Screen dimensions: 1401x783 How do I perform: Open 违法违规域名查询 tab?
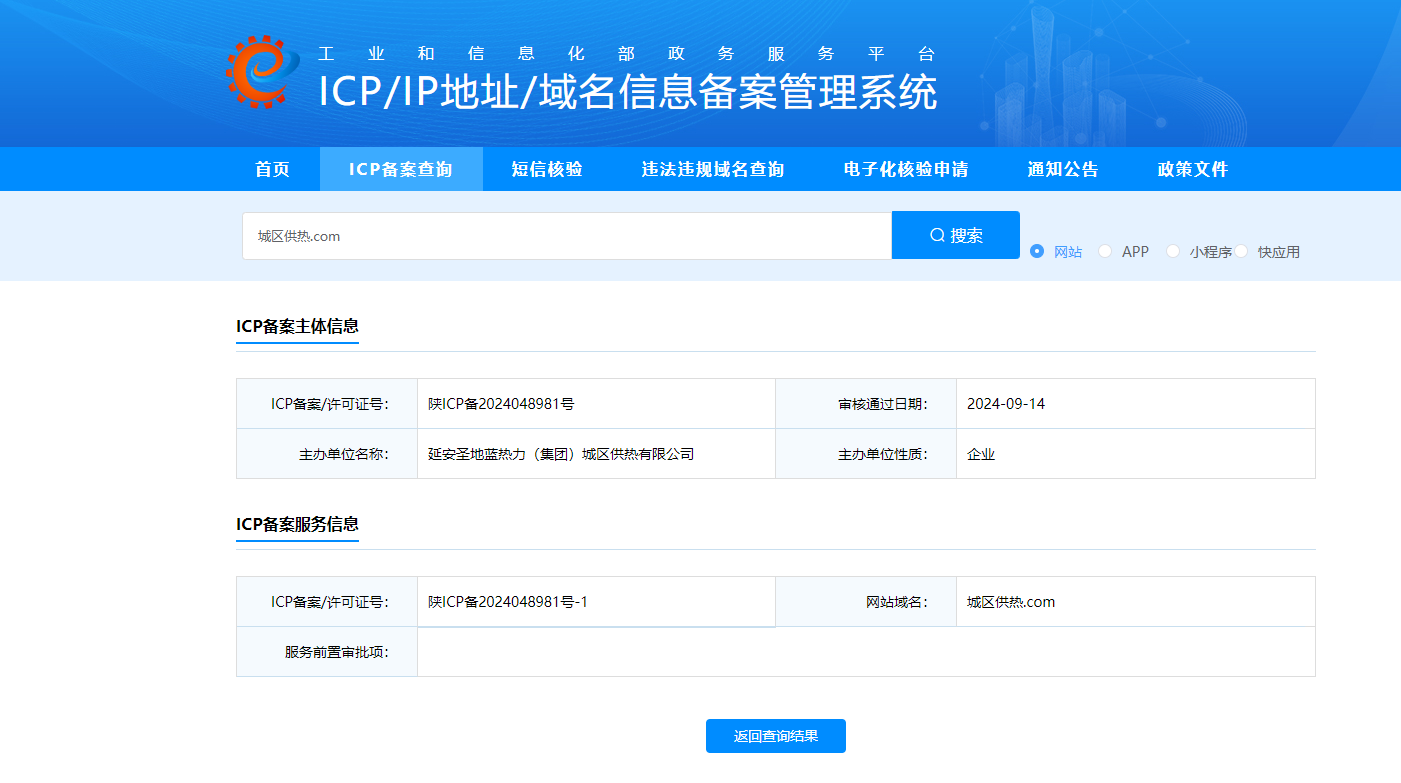pyautogui.click(x=713, y=169)
